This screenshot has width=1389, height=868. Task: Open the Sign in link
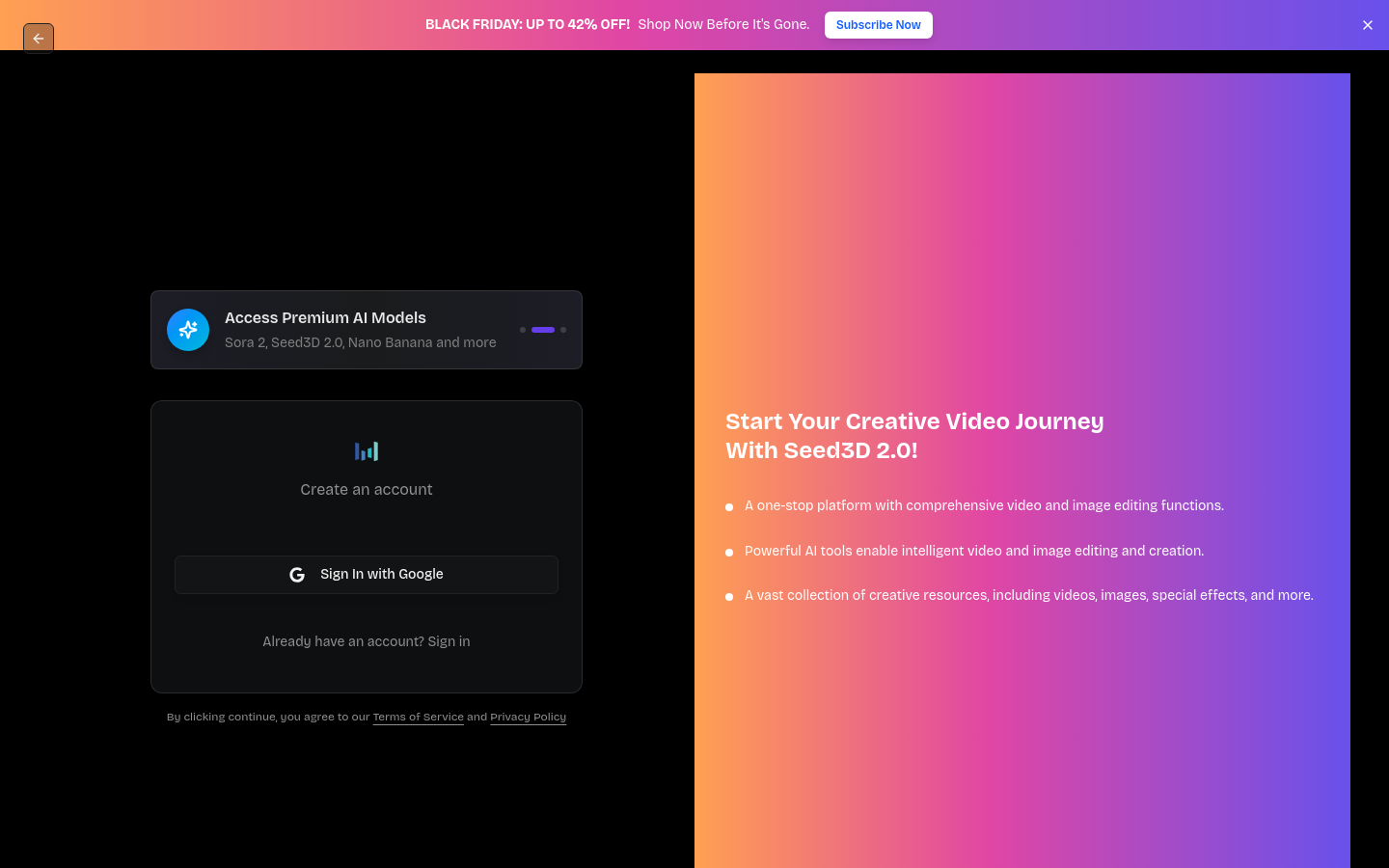tap(449, 641)
